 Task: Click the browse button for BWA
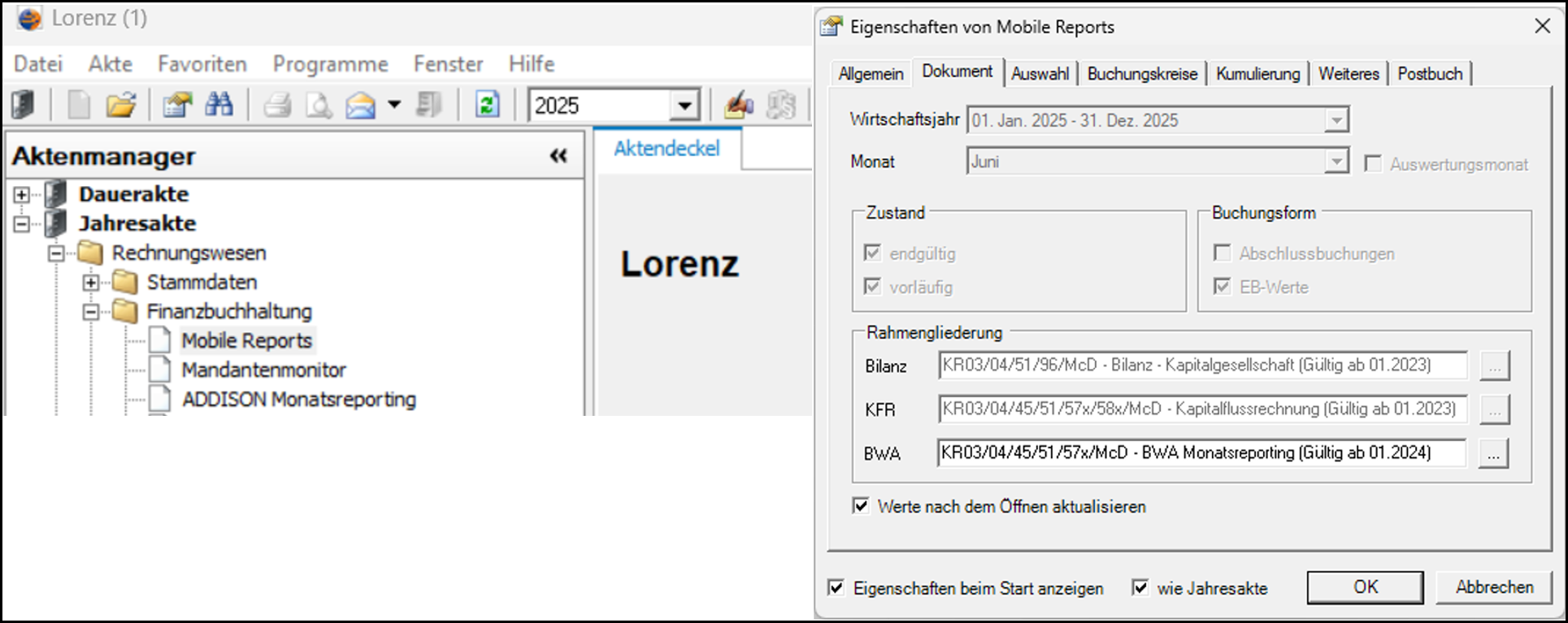coord(1494,453)
